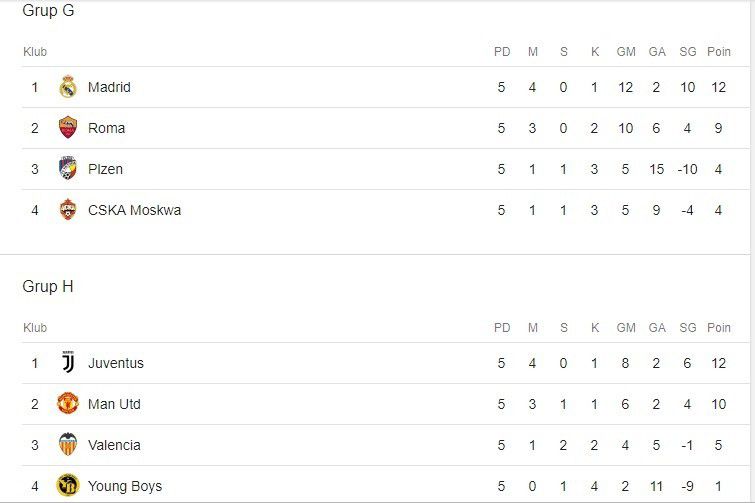Image resolution: width=755 pixels, height=503 pixels.
Task: Click the Man Utd club crest
Action: tap(68, 404)
